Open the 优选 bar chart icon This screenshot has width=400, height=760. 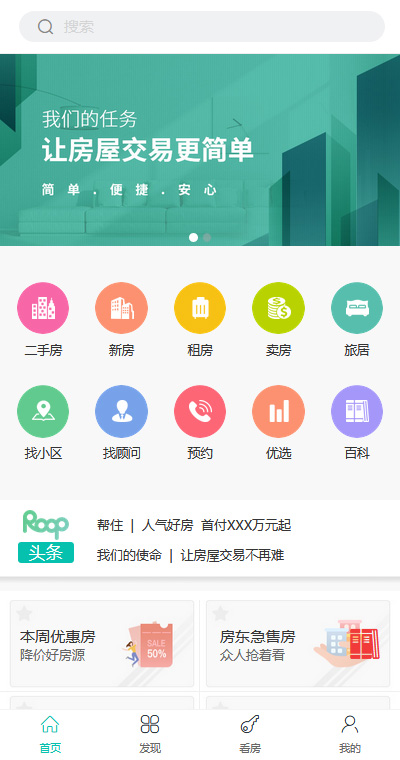point(278,411)
